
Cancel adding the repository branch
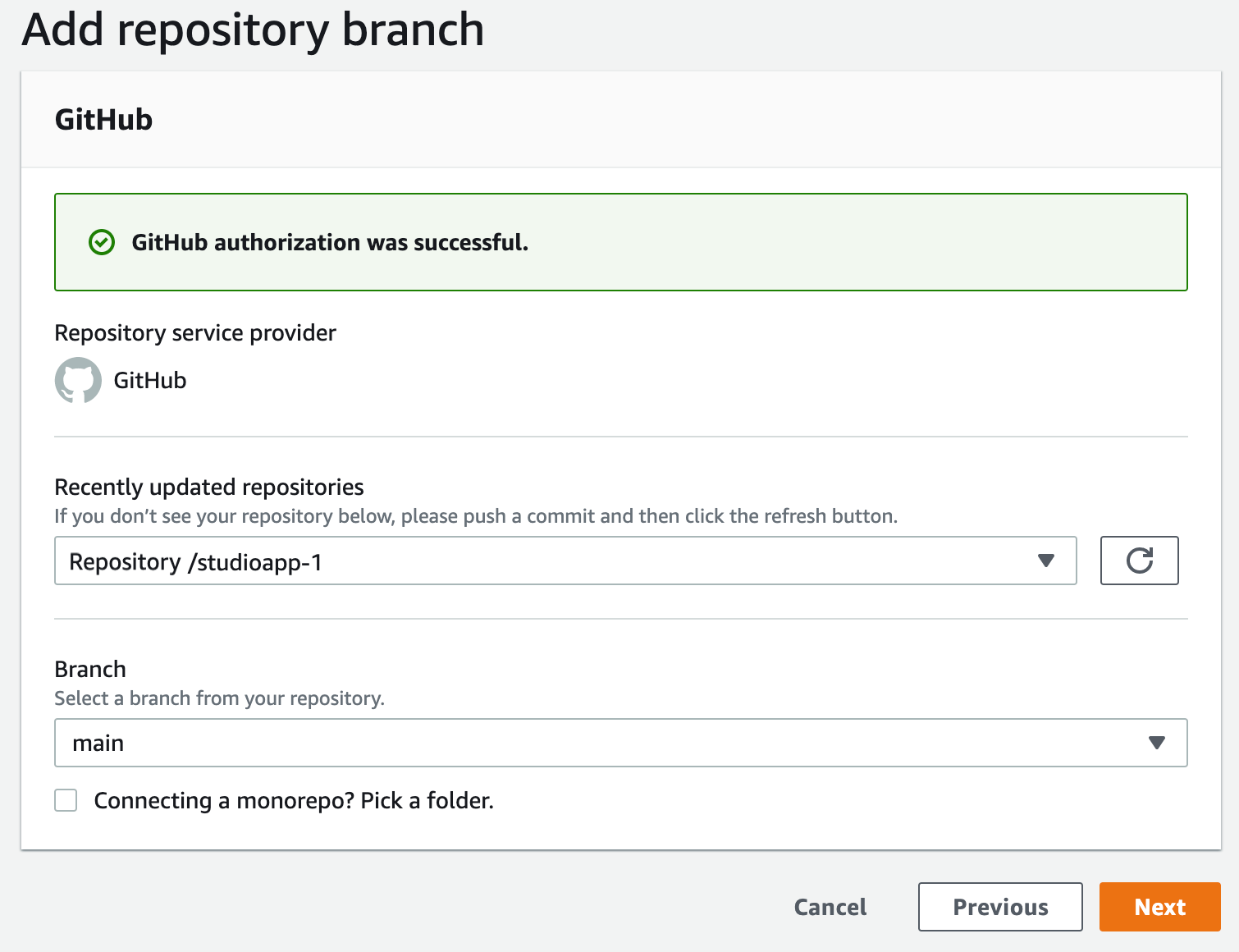click(830, 907)
